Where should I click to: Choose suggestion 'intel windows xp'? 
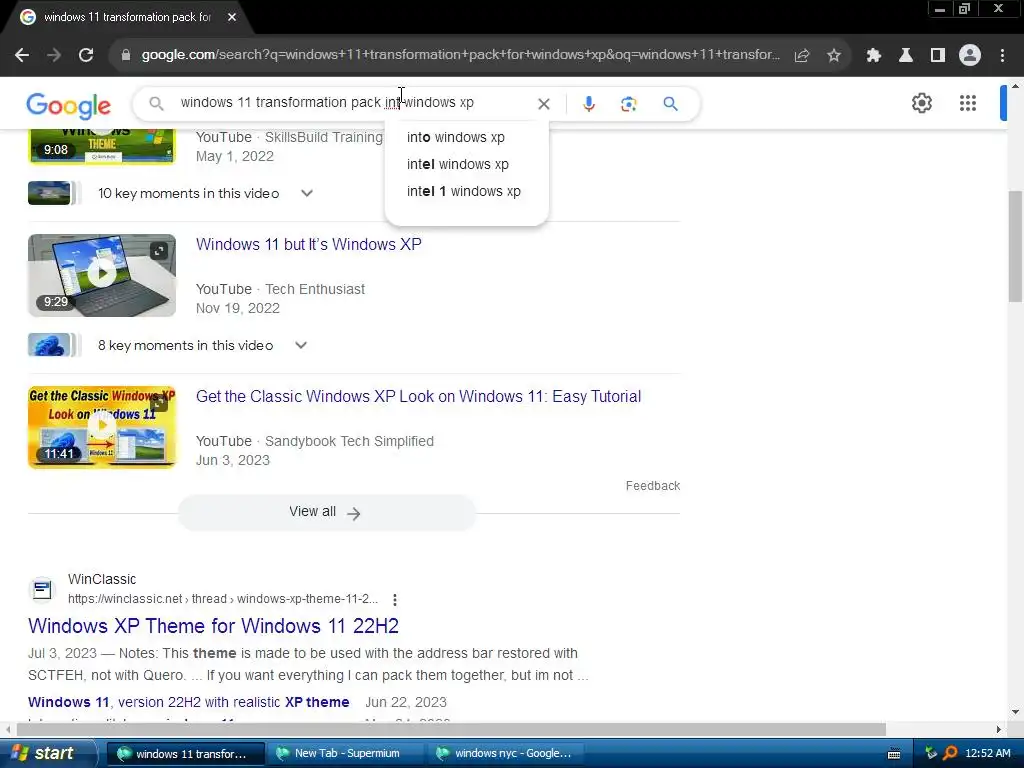(x=458, y=165)
